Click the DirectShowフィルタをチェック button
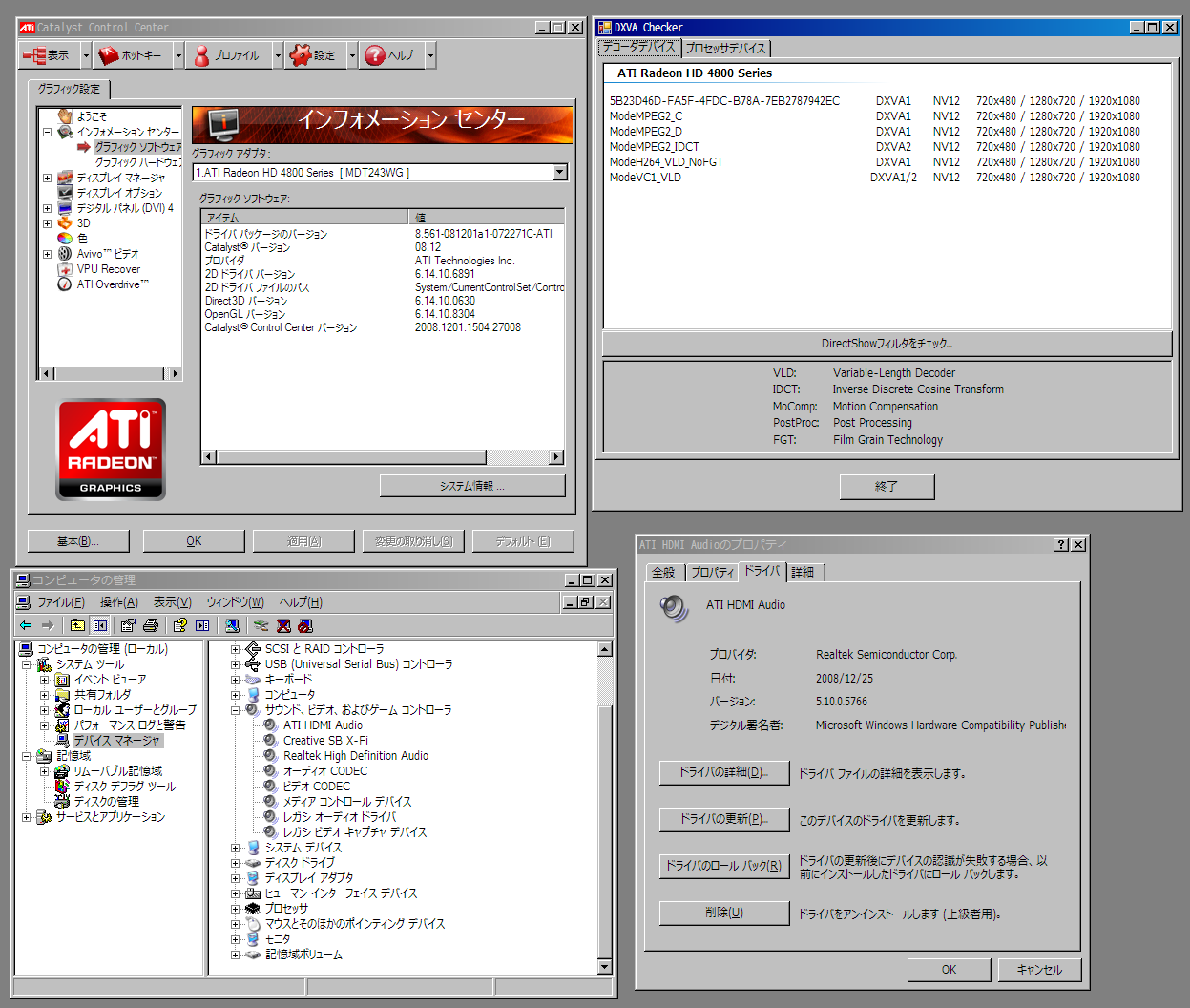 [x=887, y=344]
